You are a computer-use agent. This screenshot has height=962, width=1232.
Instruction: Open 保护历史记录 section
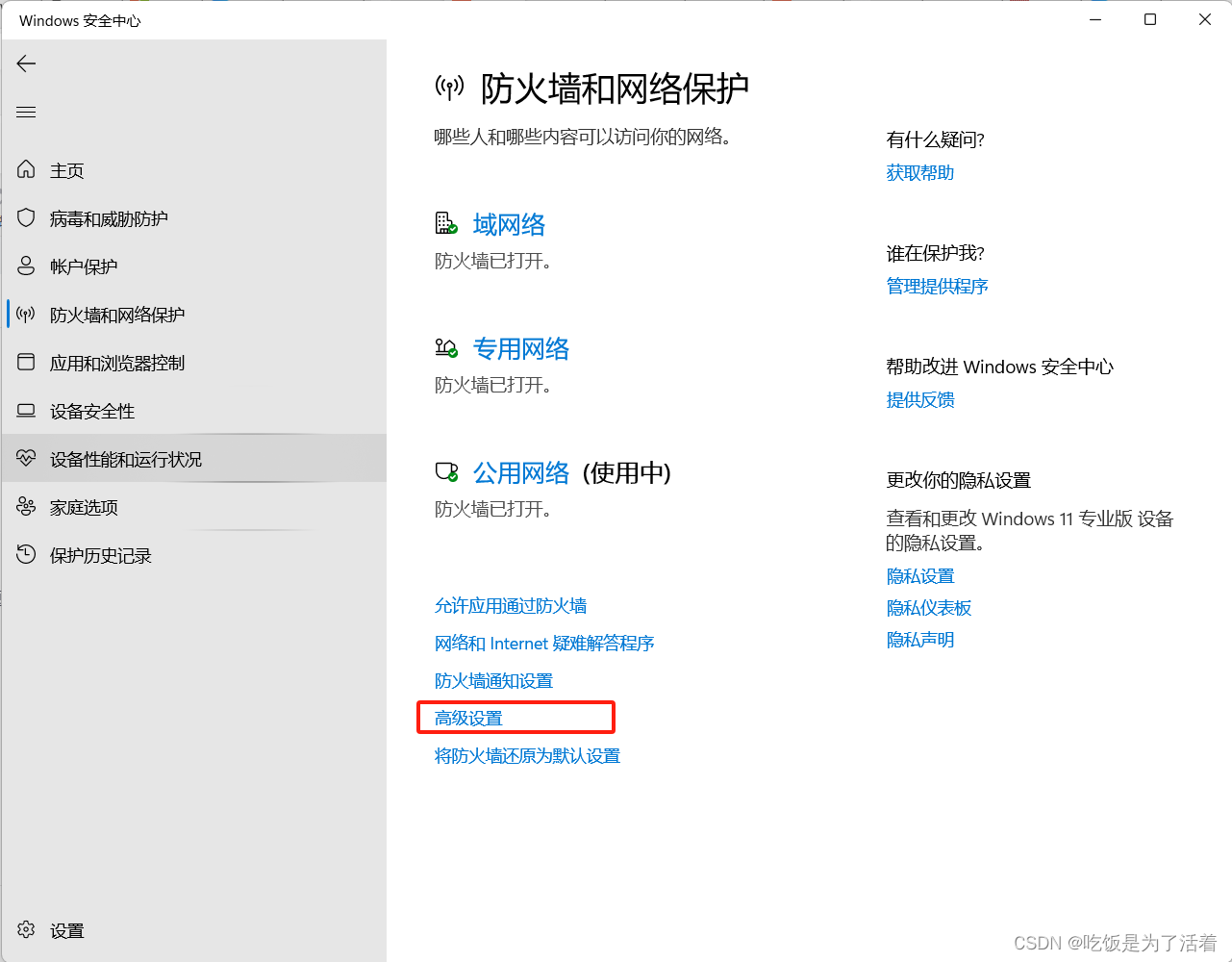click(101, 555)
